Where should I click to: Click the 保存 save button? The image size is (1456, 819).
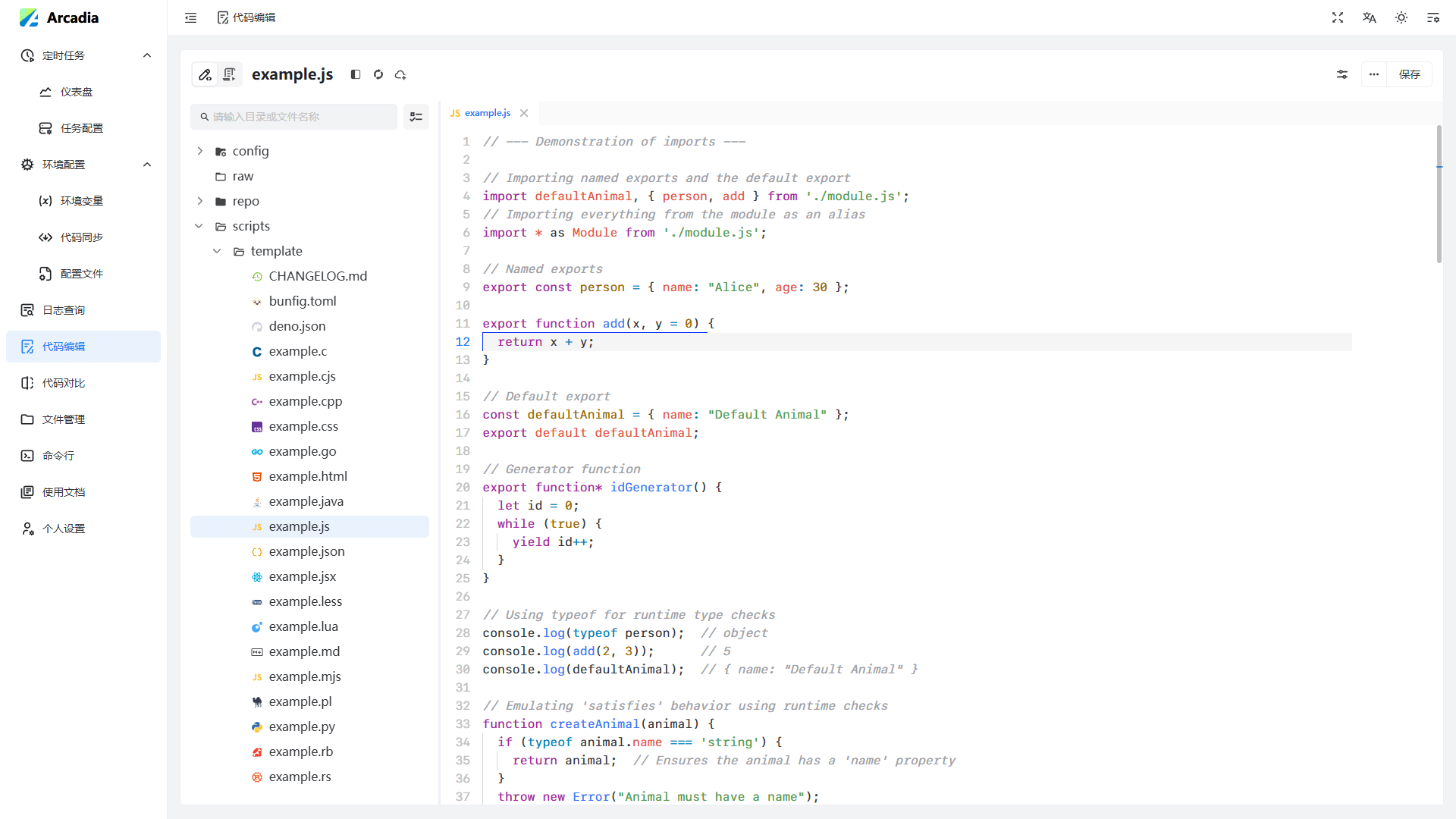pyautogui.click(x=1409, y=74)
